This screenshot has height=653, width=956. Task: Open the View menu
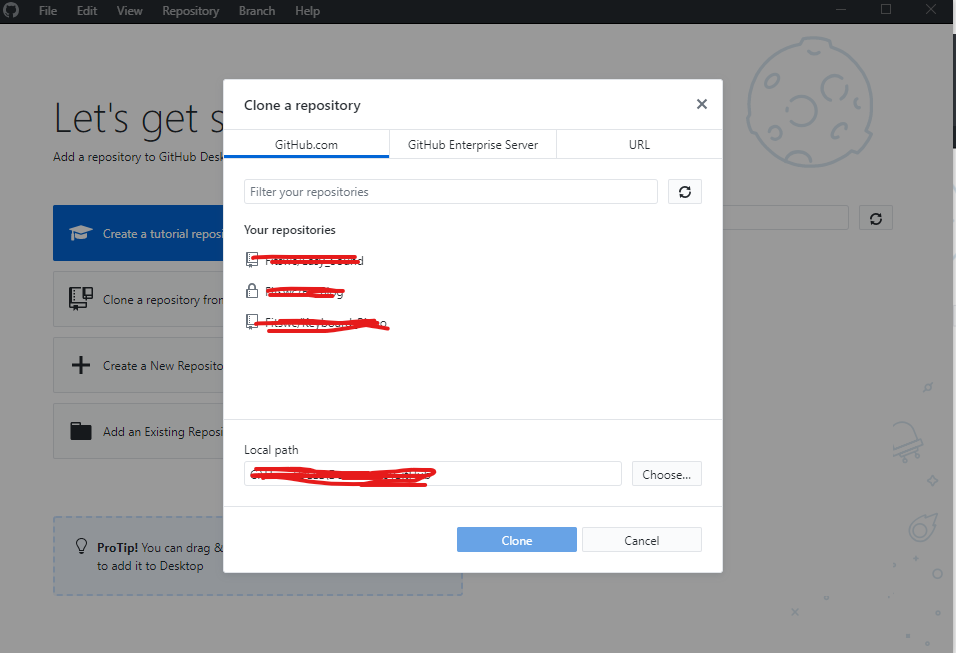pyautogui.click(x=129, y=11)
